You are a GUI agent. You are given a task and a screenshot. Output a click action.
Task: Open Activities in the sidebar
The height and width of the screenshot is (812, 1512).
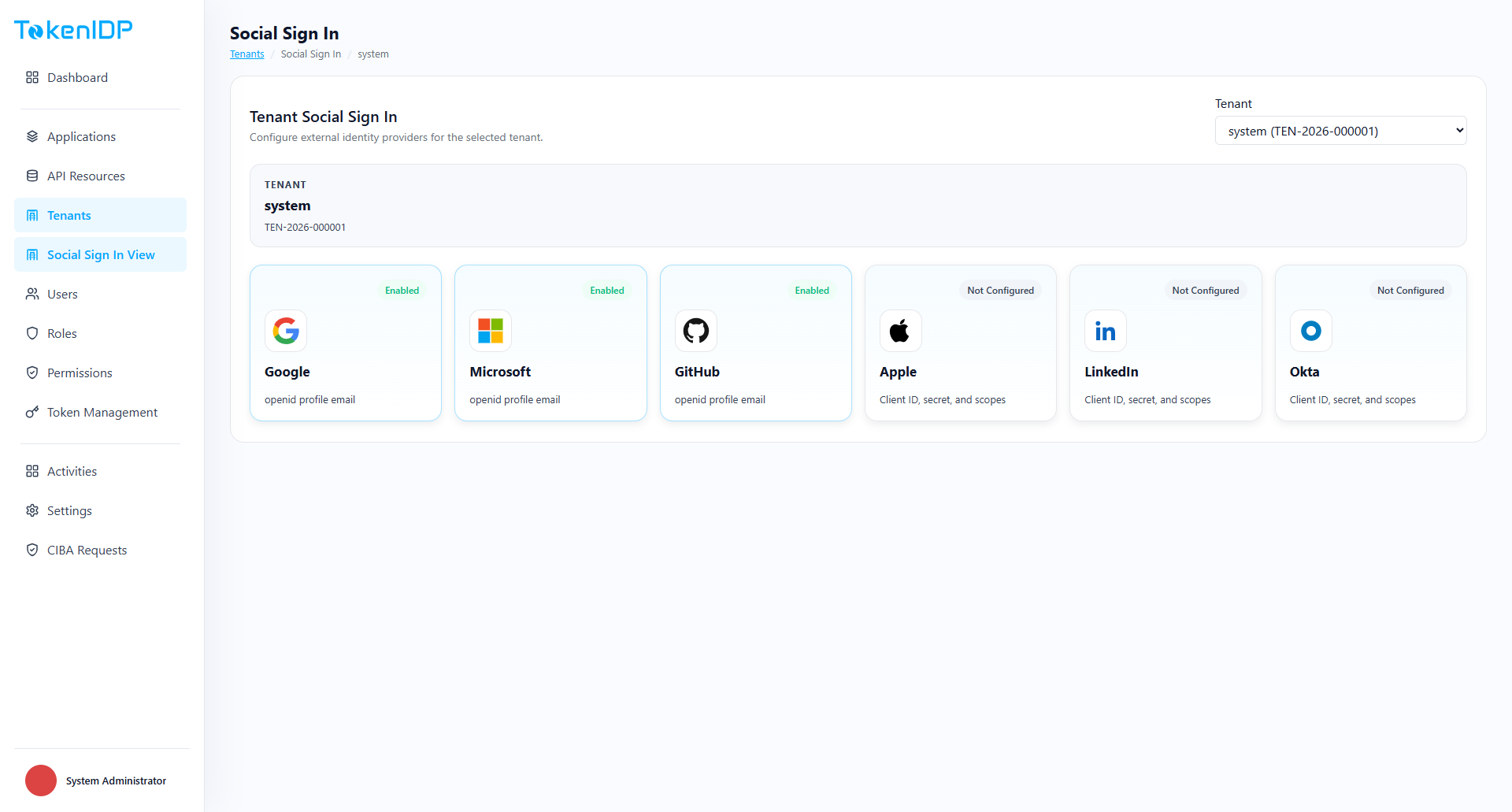[x=100, y=471]
